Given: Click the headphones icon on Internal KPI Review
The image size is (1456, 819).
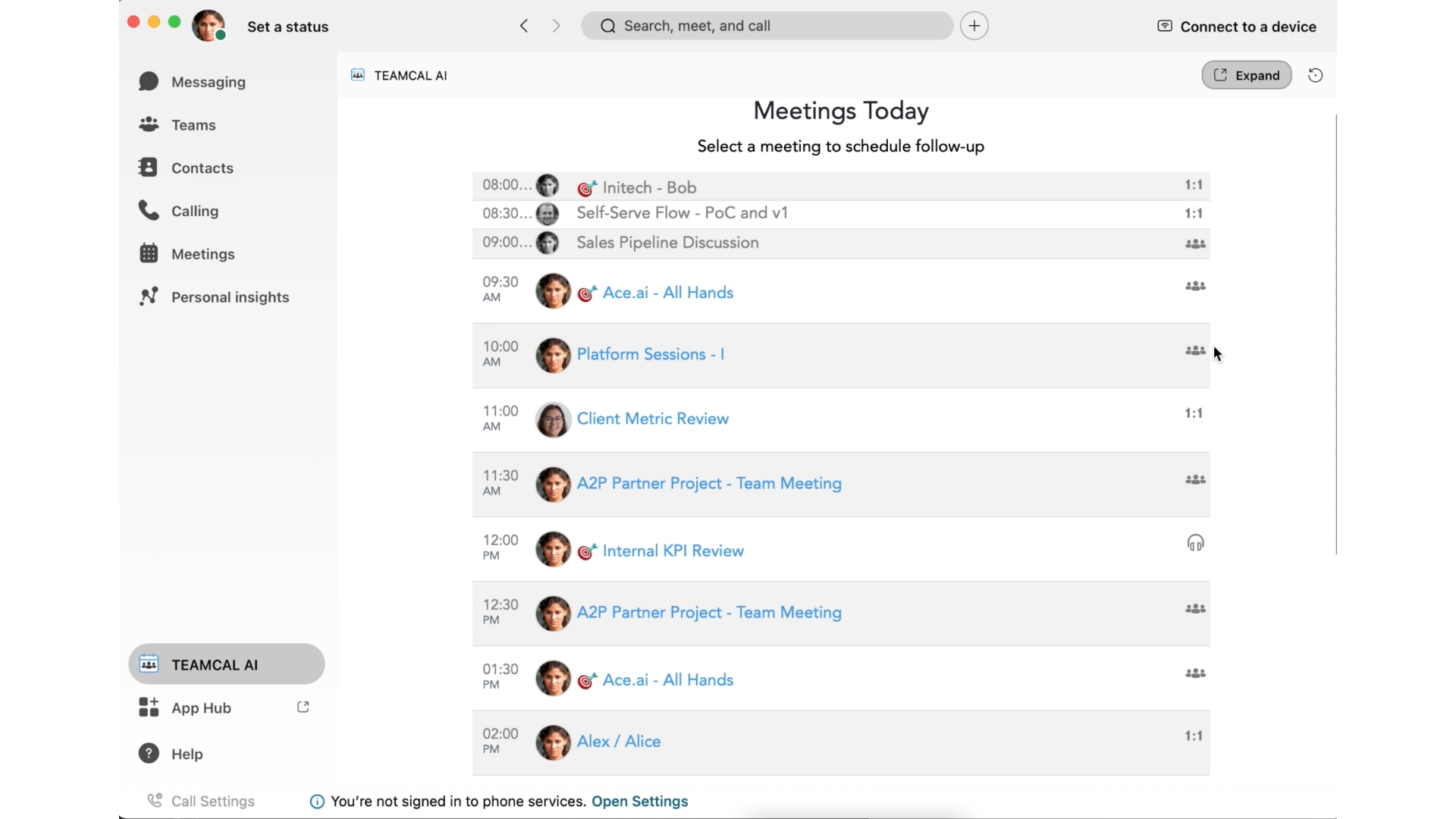Looking at the screenshot, I should 1195,543.
